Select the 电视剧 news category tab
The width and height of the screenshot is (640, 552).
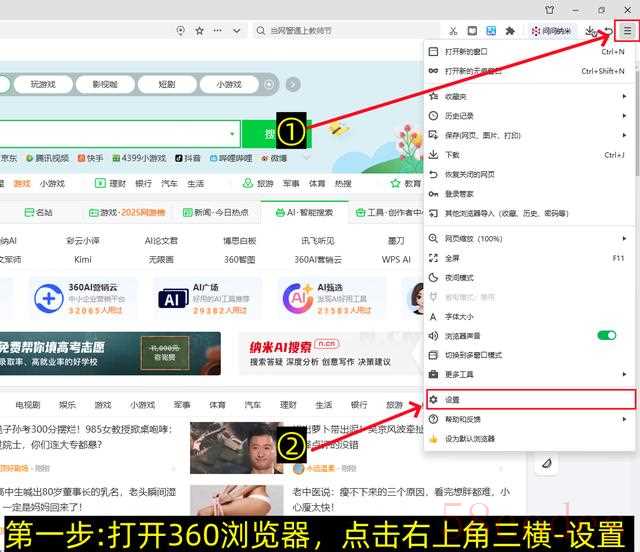pos(28,405)
